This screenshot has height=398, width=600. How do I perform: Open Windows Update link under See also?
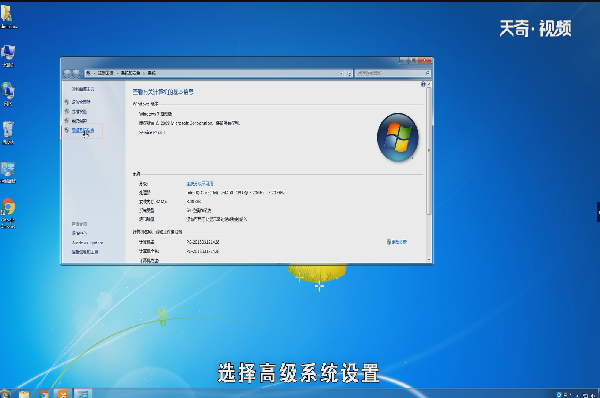87,243
